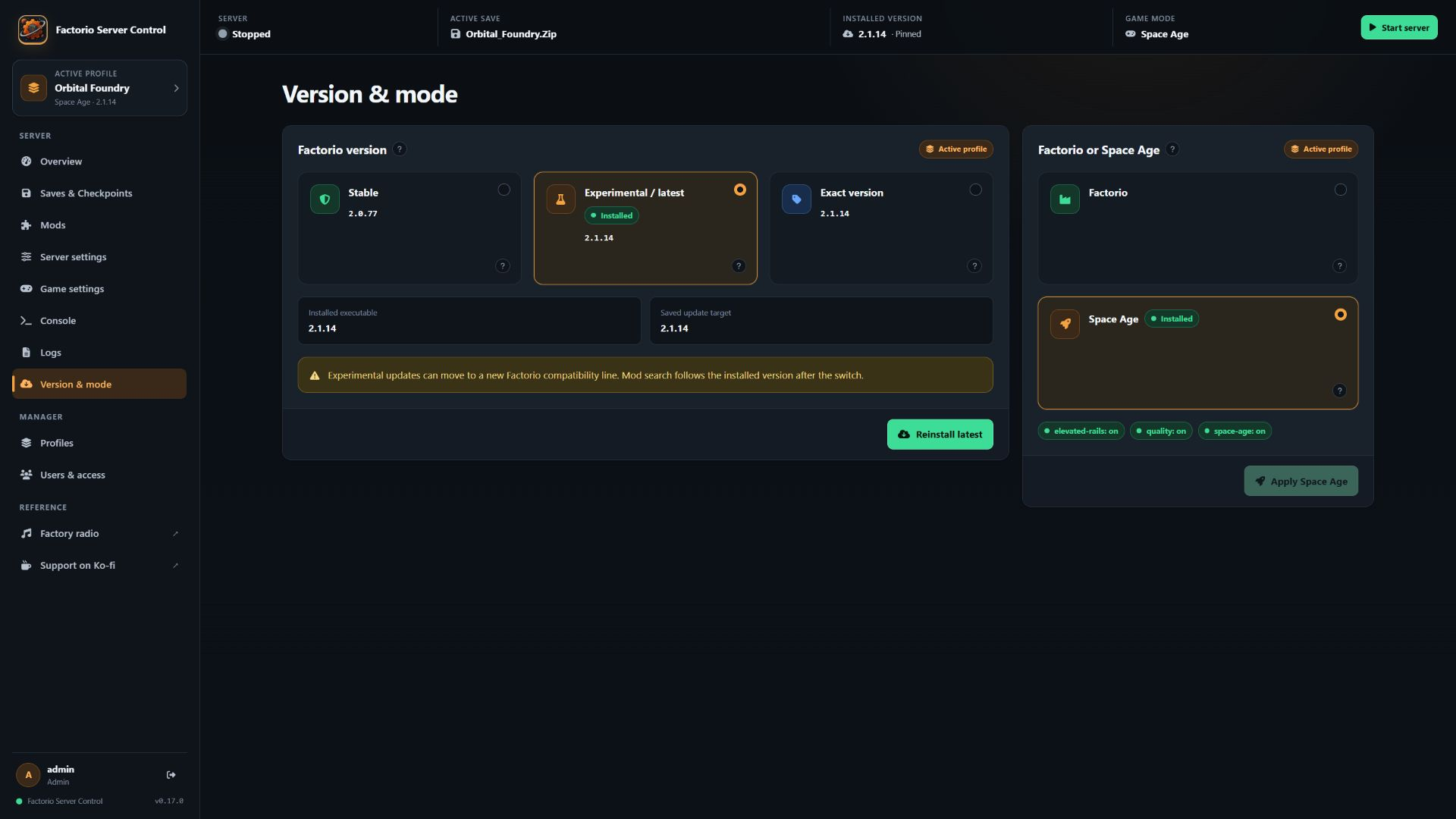The height and width of the screenshot is (819, 1456).
Task: Open help on the Stable card
Action: coord(503,266)
